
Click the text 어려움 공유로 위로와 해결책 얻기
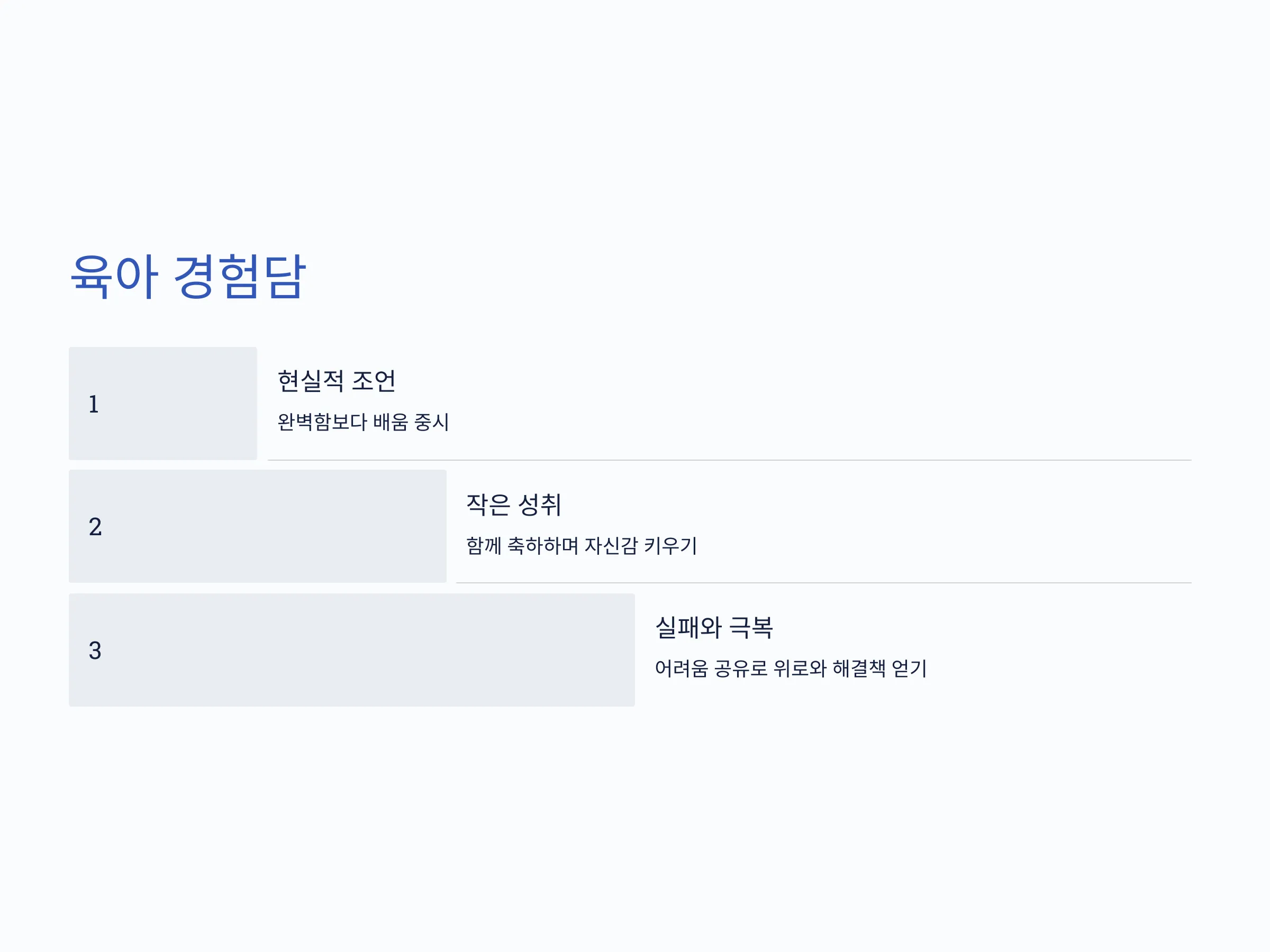click(791, 669)
